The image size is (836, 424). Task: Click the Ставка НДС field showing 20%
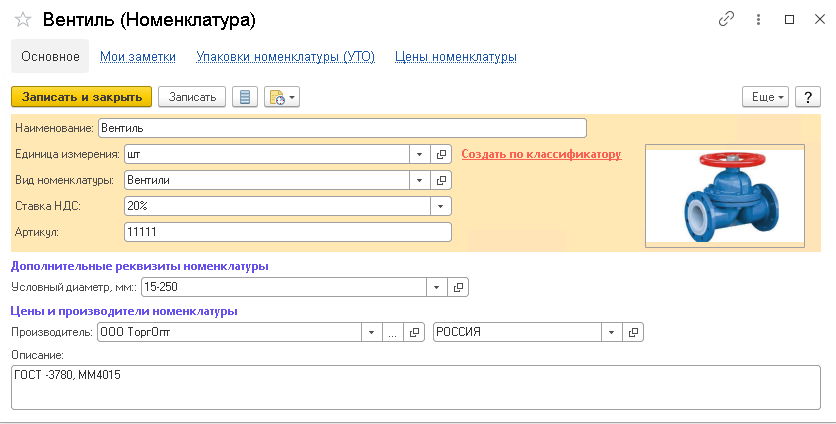pos(277,206)
